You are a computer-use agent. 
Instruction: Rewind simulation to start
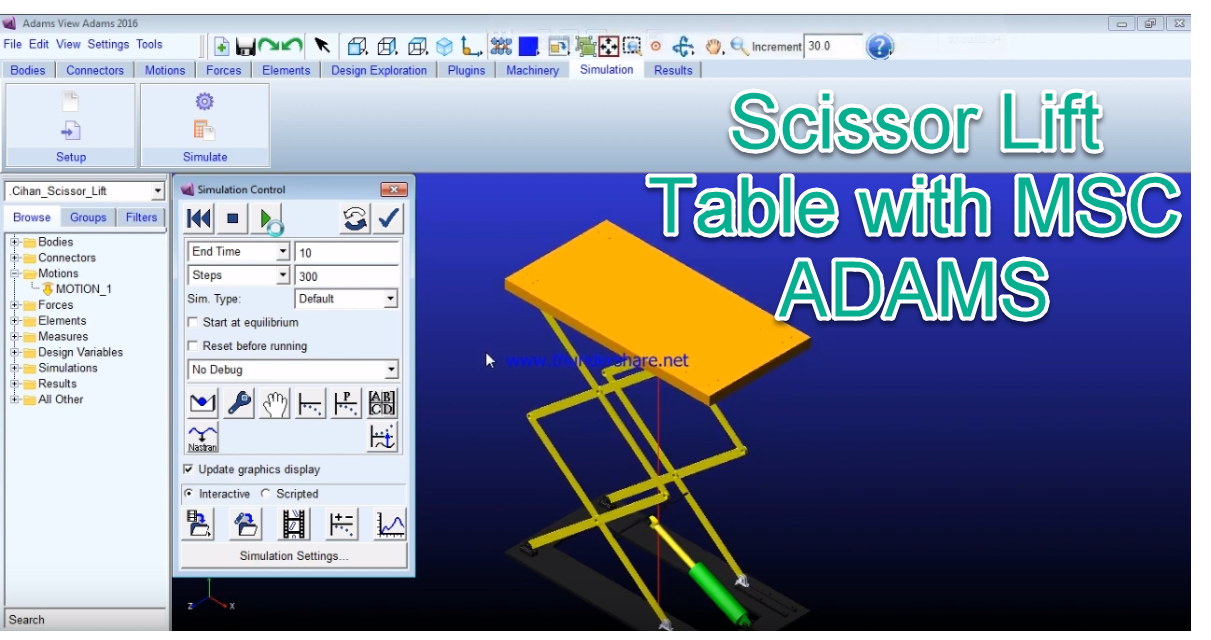200,218
